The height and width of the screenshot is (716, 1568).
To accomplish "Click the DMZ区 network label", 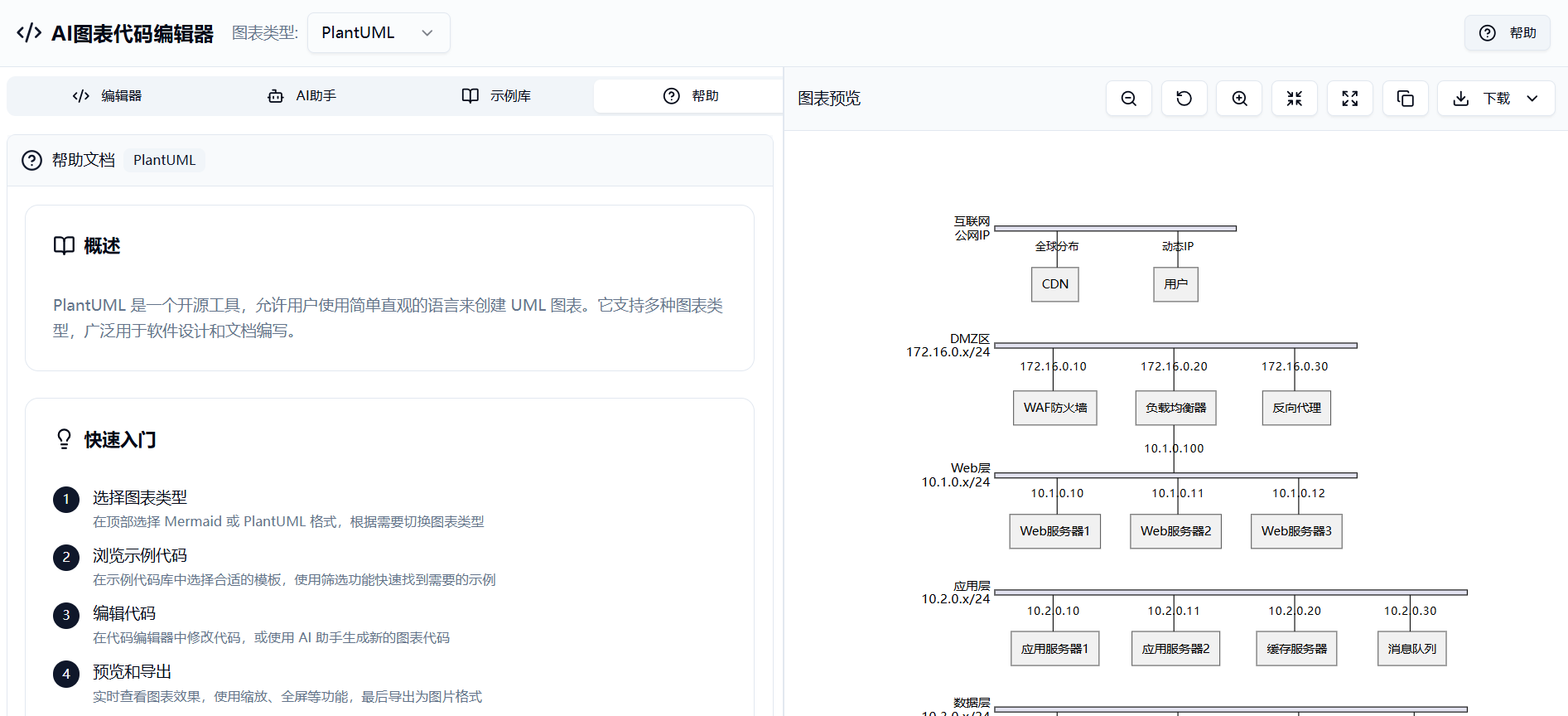I will pos(970,338).
